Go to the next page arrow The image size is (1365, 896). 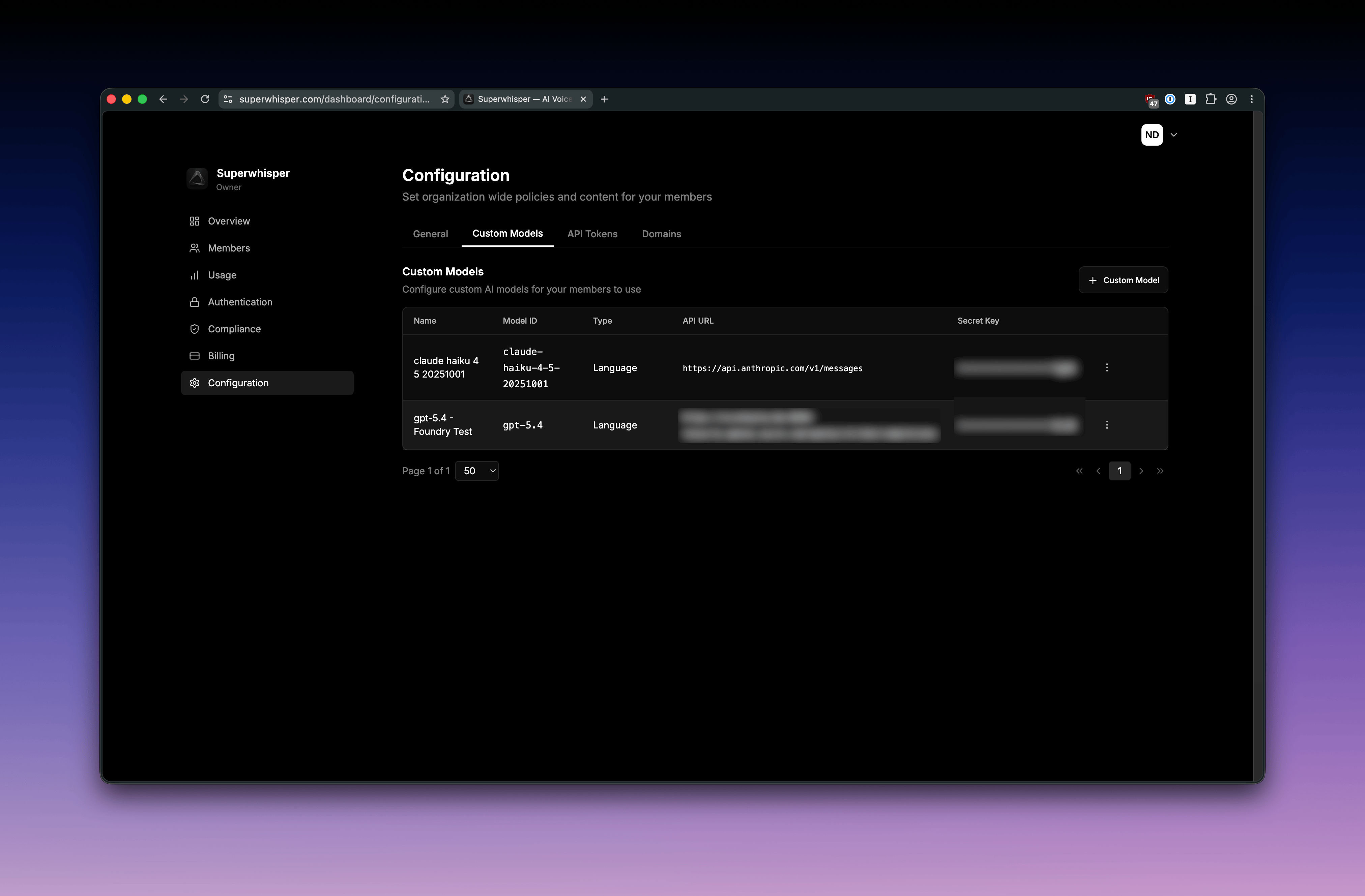coord(1141,471)
